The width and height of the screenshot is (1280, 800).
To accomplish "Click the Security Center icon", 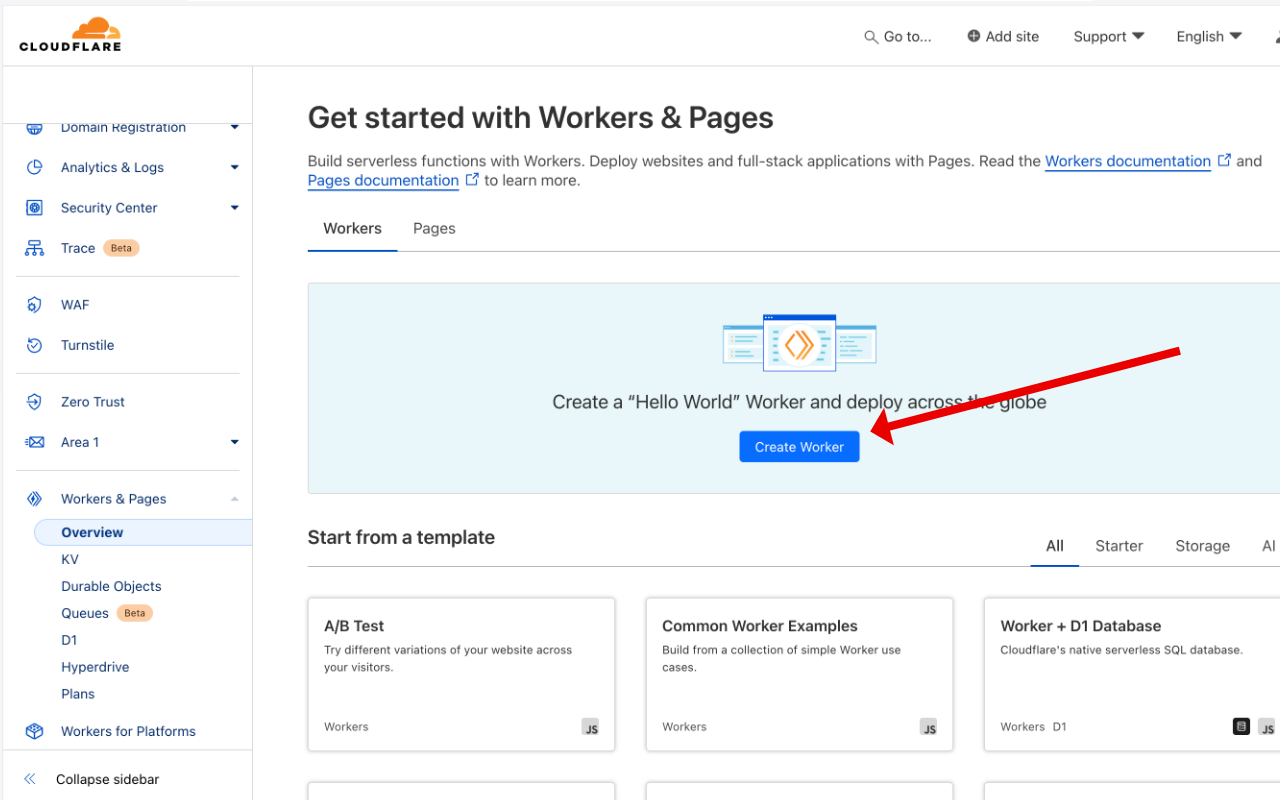I will coord(34,208).
